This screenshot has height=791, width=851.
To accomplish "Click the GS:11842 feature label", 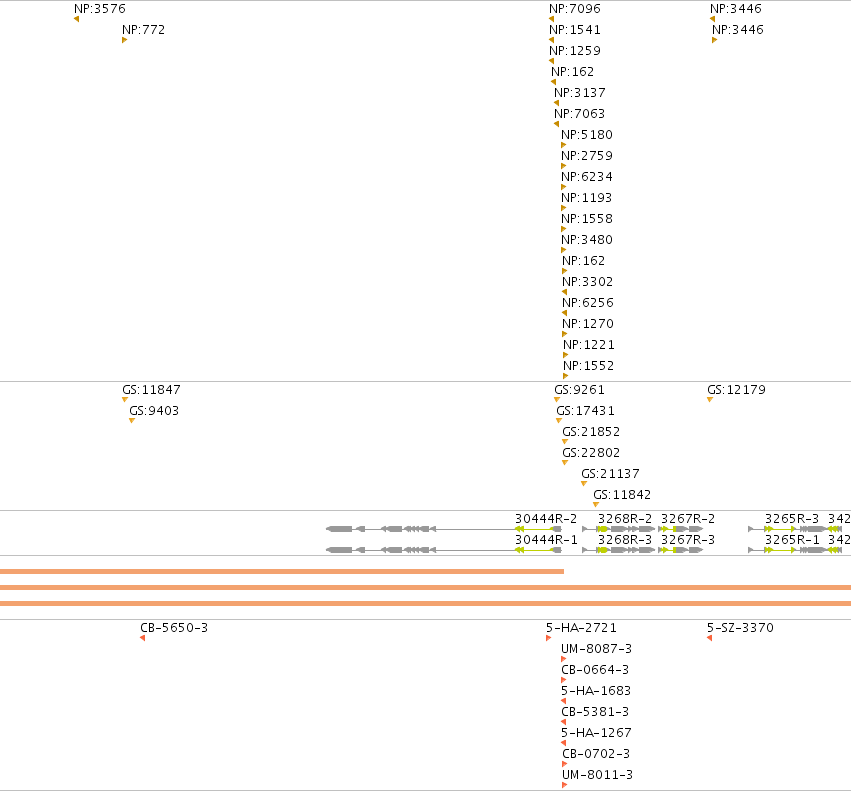I will pyautogui.click(x=622, y=495).
